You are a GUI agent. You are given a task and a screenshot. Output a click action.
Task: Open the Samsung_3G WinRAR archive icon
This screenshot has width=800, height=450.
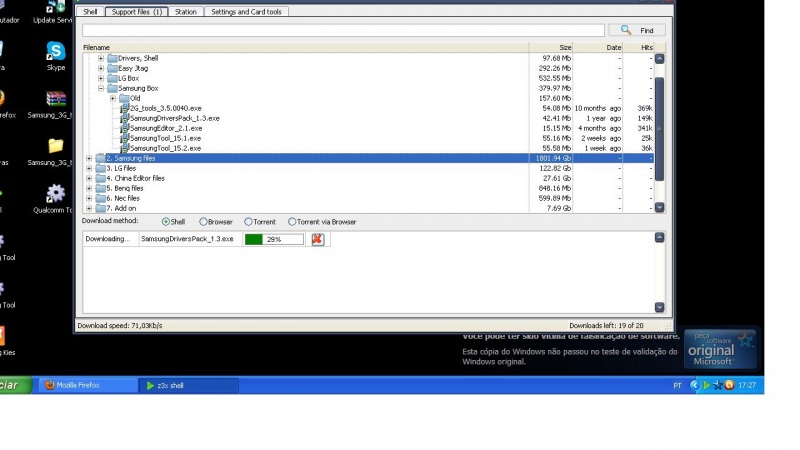coord(56,99)
